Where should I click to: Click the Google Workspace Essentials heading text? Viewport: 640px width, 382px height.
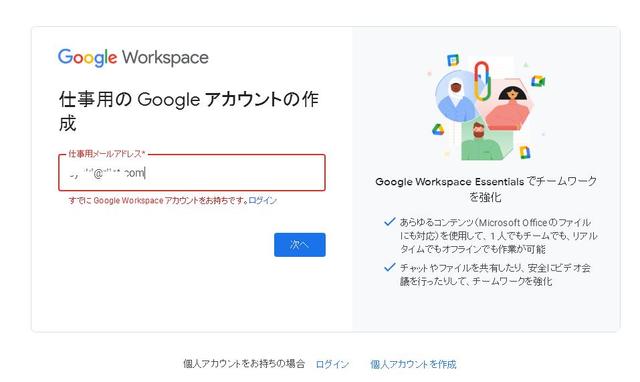point(485,189)
